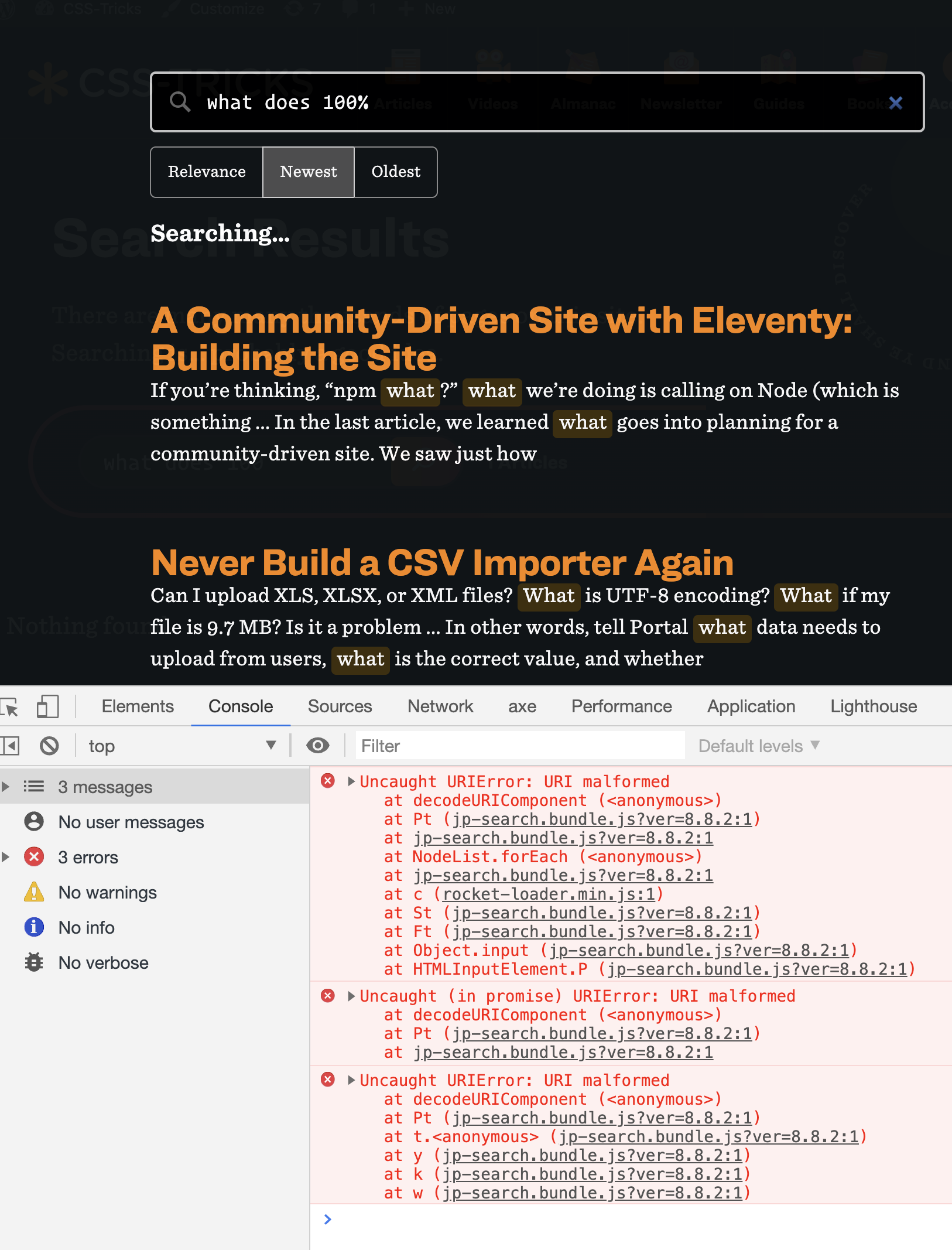Open jp-search bundle link on Ft line
Screen dimensions: 952x1250
coord(602,931)
